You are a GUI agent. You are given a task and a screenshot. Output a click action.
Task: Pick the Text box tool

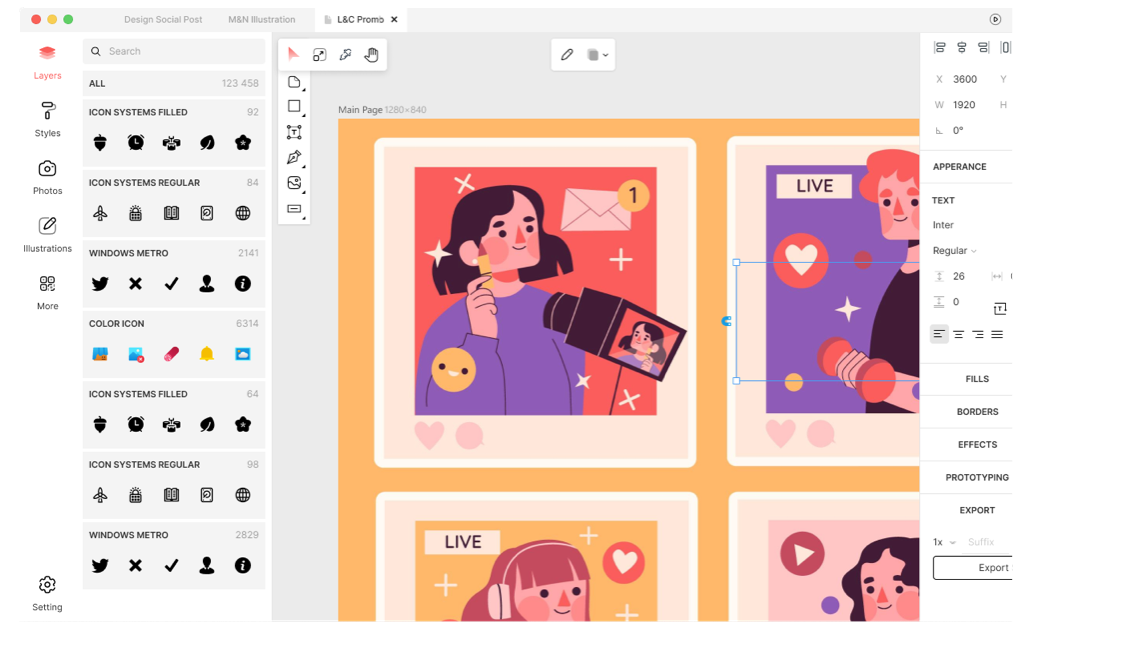(x=294, y=132)
